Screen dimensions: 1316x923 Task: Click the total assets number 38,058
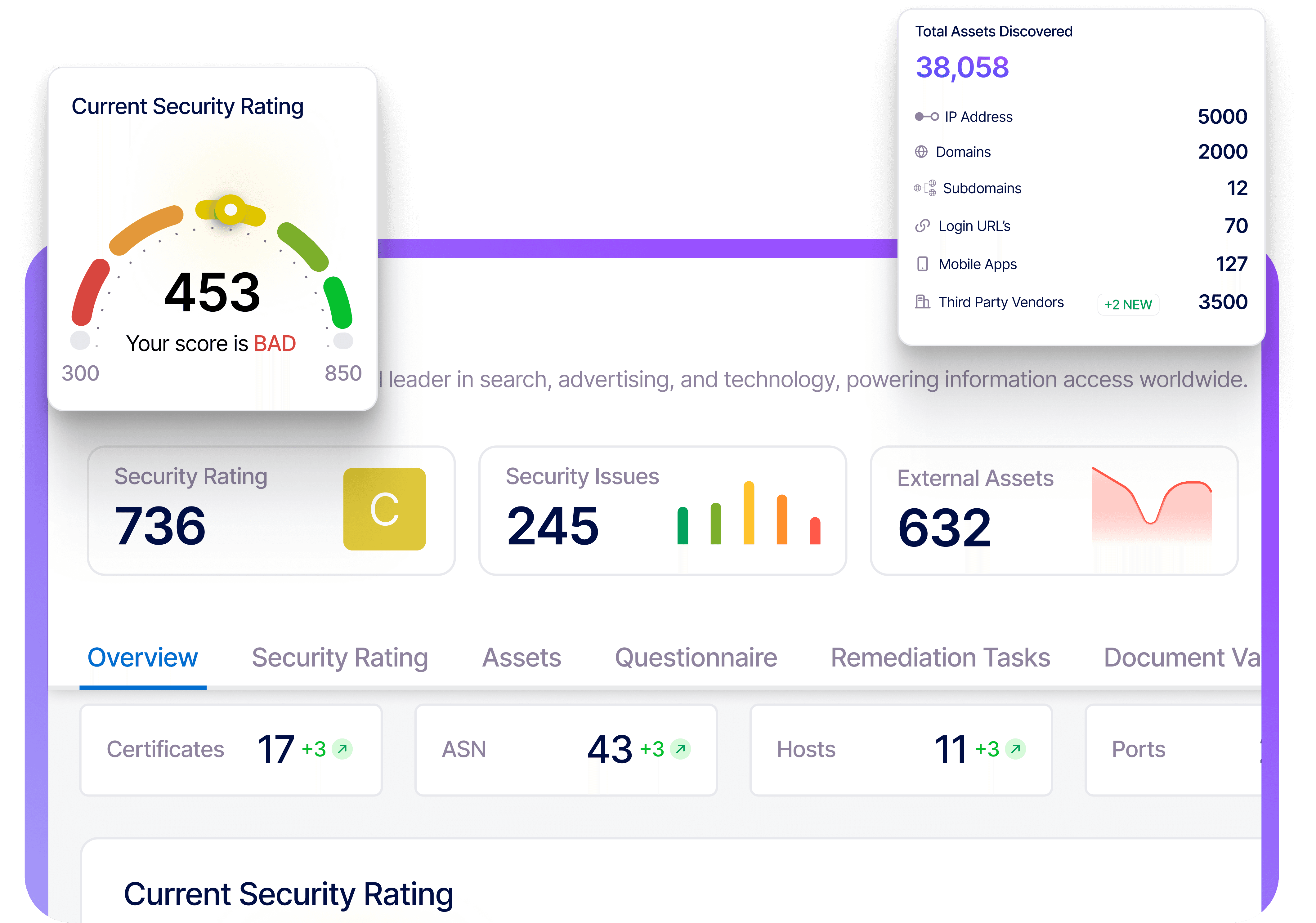pyautogui.click(x=962, y=68)
